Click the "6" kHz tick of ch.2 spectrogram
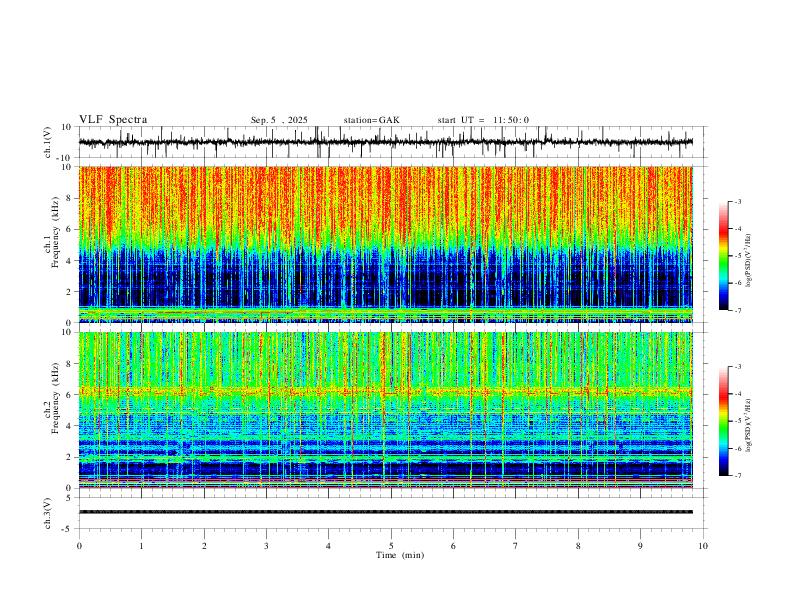This screenshot has height=612, width=792. [x=70, y=395]
